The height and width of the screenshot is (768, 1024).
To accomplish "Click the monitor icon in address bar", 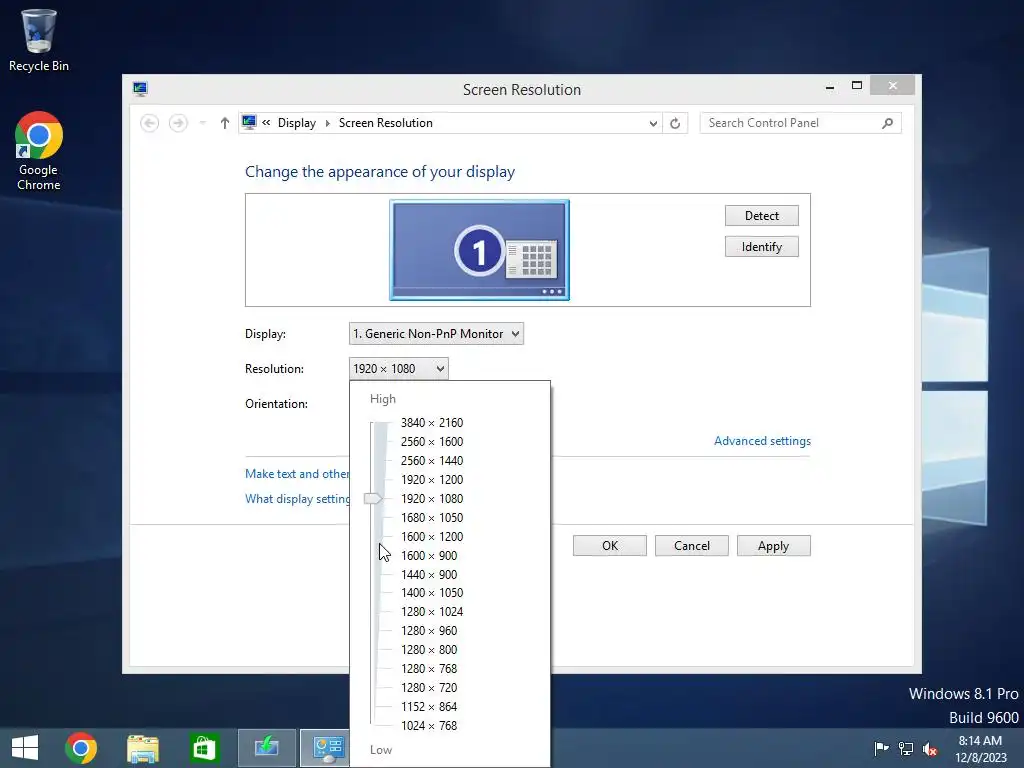I will (249, 122).
